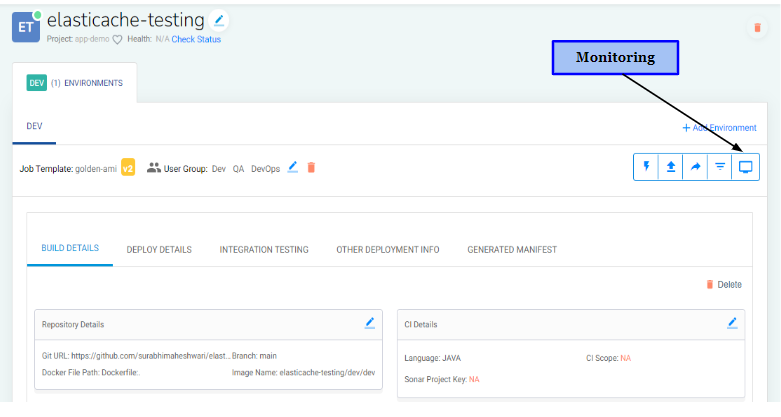Click the Docker File Path text
This screenshot has height=417, width=781.
point(91,372)
